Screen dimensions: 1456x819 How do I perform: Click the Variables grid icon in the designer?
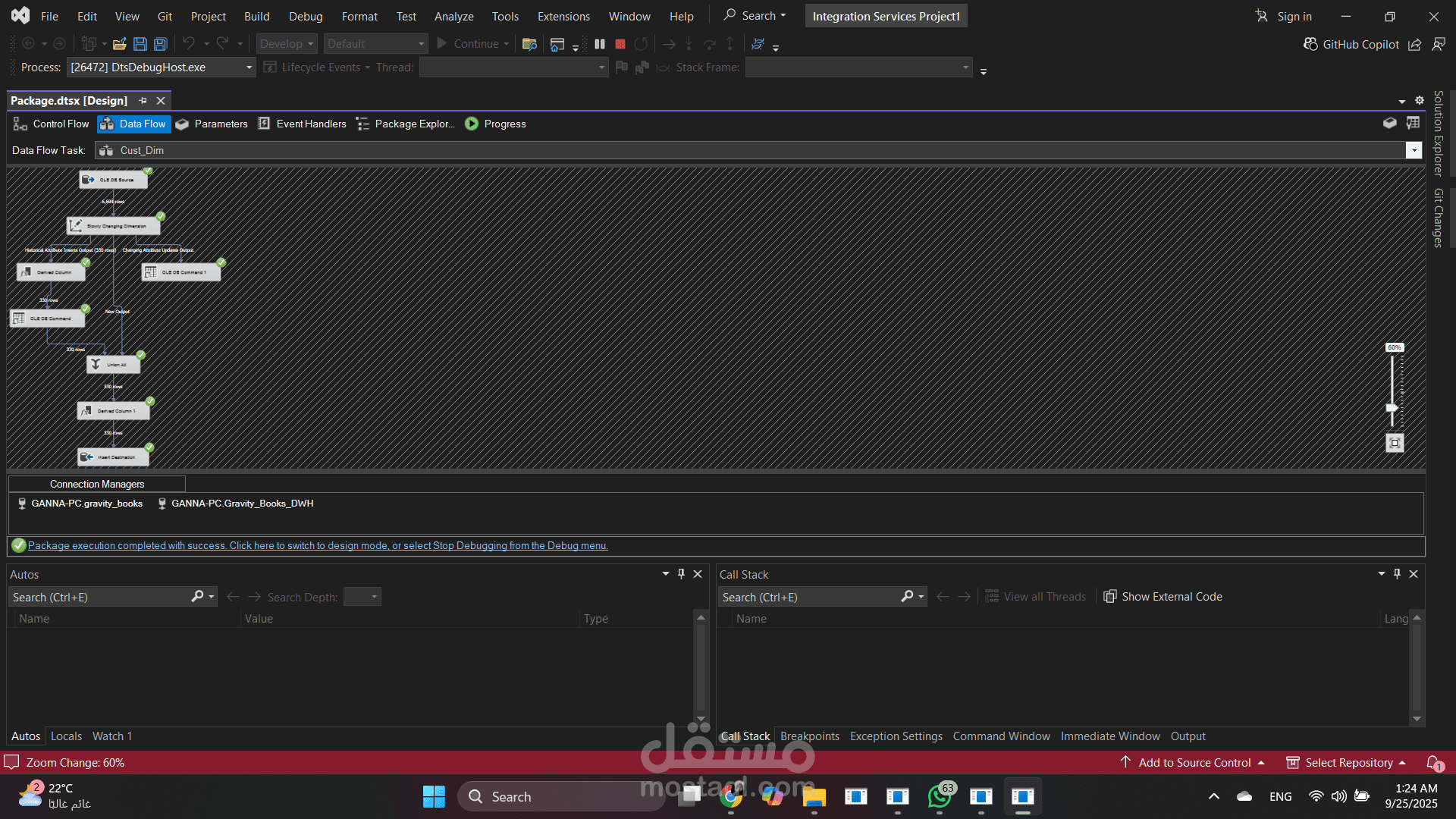coord(1413,123)
